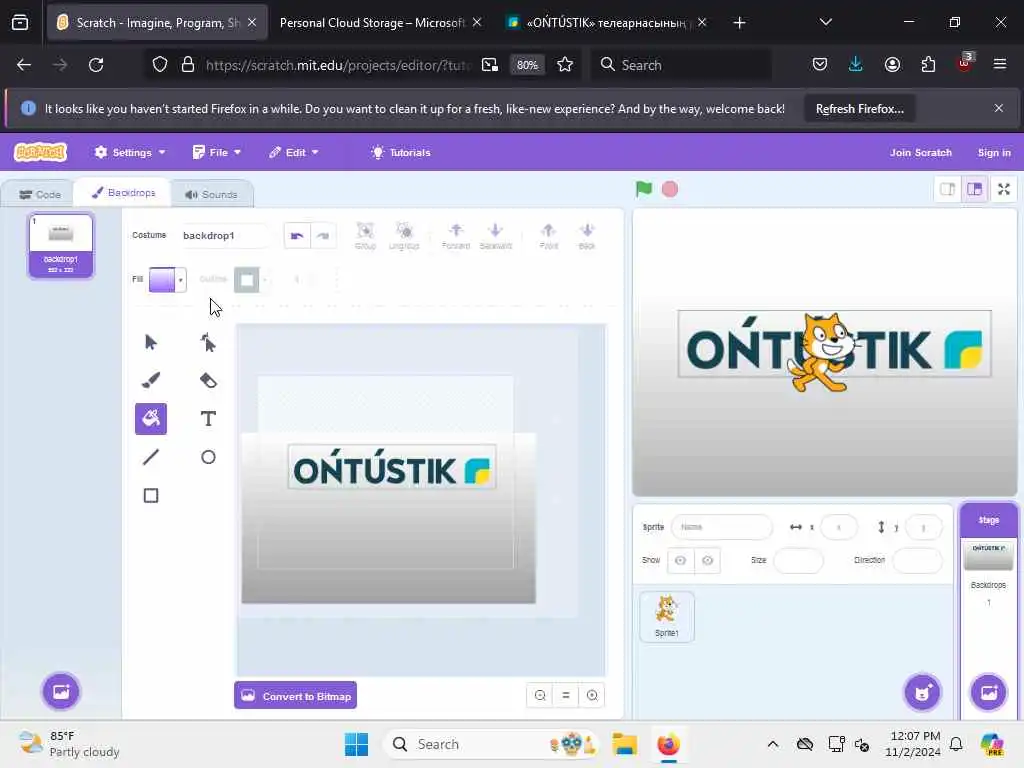
Task: Click the Fill color swatch
Action: (x=162, y=280)
